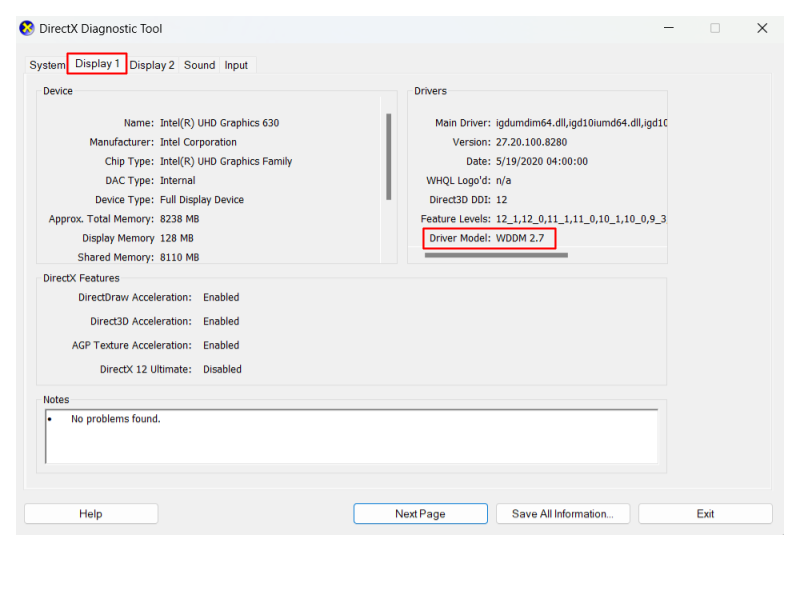Click the Display Memory value 128 MB
The image size is (800, 600).
[177, 238]
